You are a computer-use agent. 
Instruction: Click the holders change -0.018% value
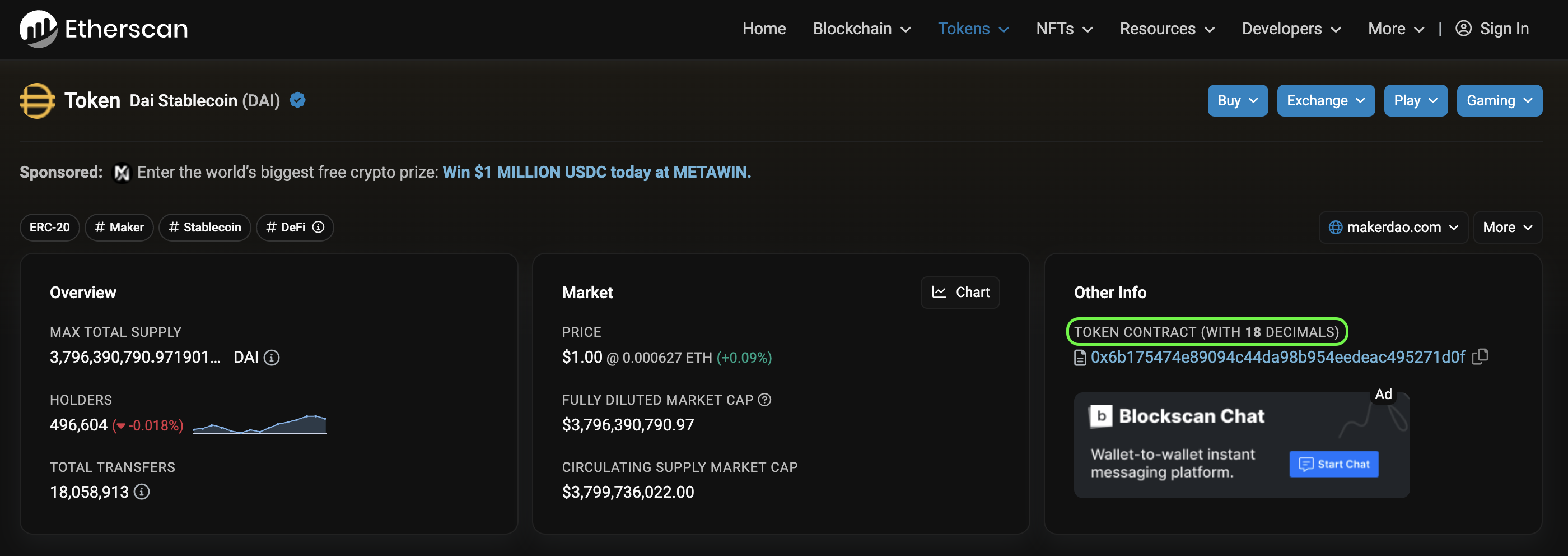(148, 425)
